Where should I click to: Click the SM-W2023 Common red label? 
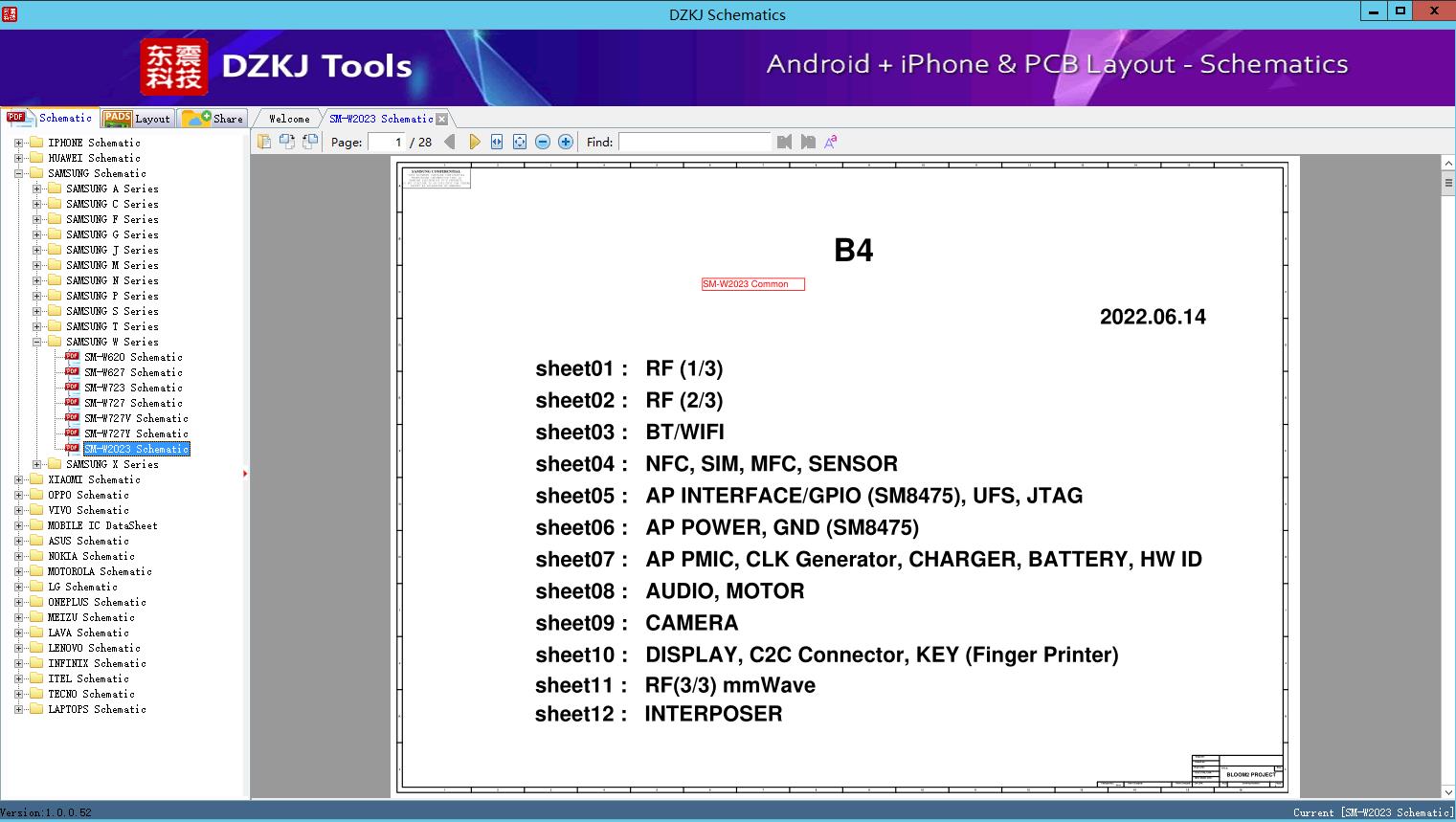(x=752, y=284)
